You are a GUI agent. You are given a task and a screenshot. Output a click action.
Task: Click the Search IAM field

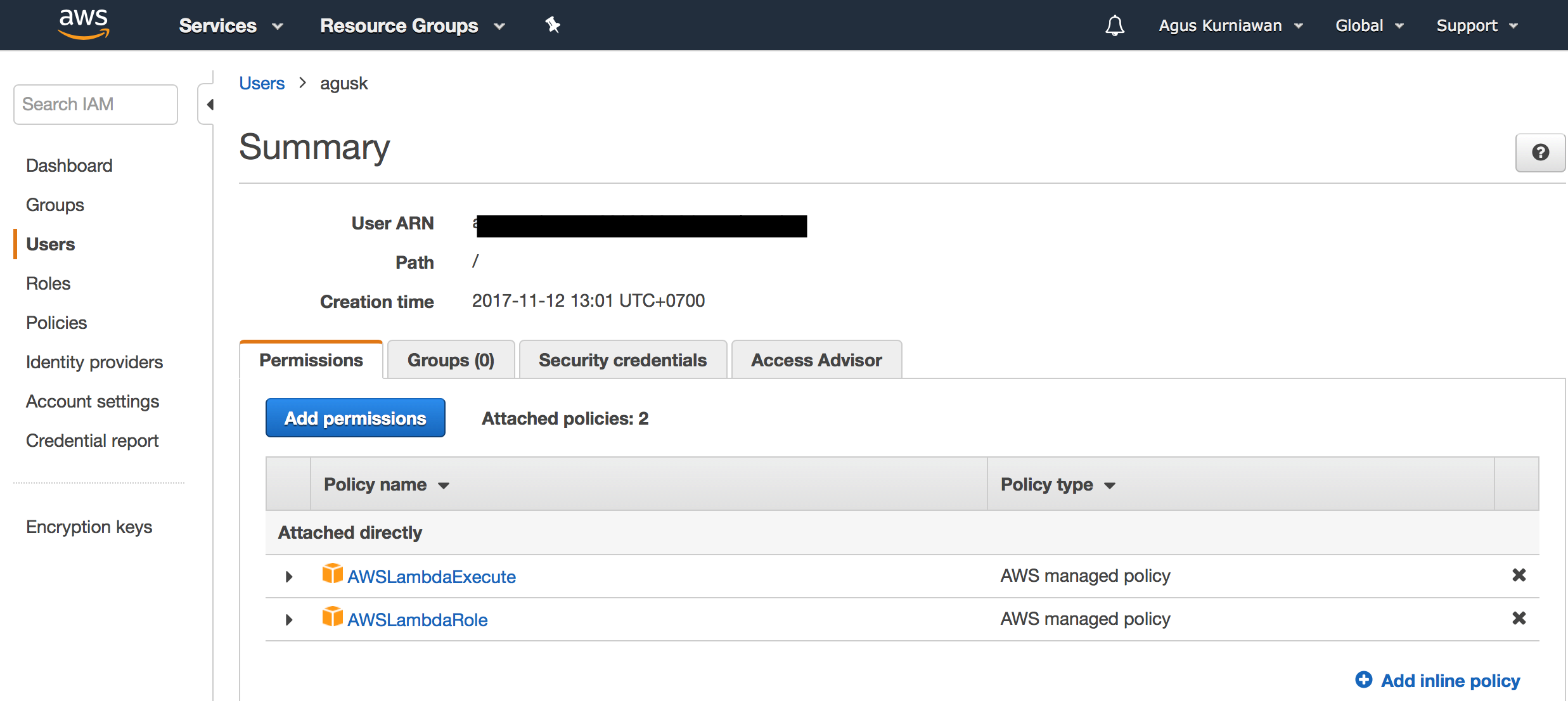(x=96, y=105)
